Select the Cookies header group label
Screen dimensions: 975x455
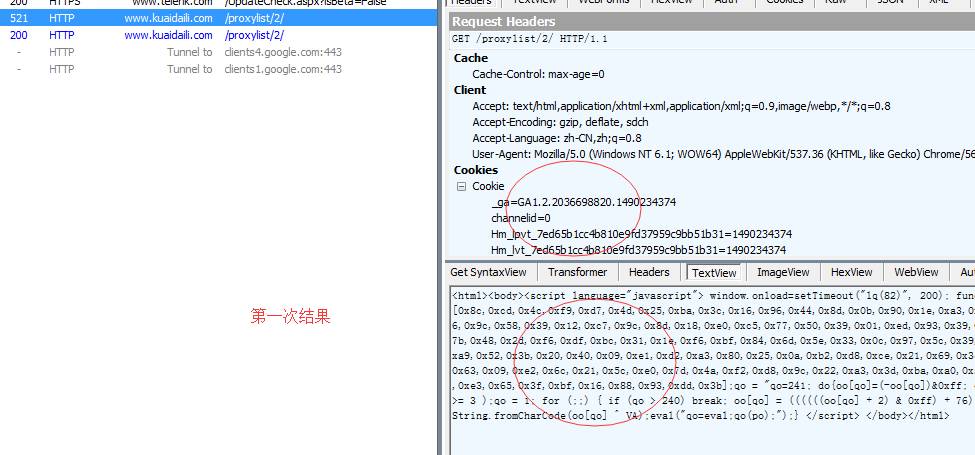coord(476,170)
